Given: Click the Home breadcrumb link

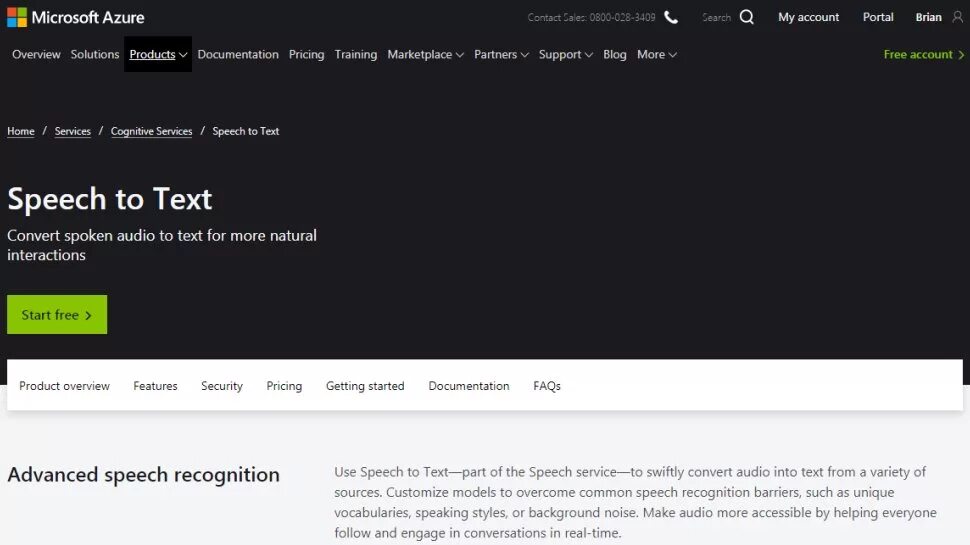Looking at the screenshot, I should tap(20, 131).
